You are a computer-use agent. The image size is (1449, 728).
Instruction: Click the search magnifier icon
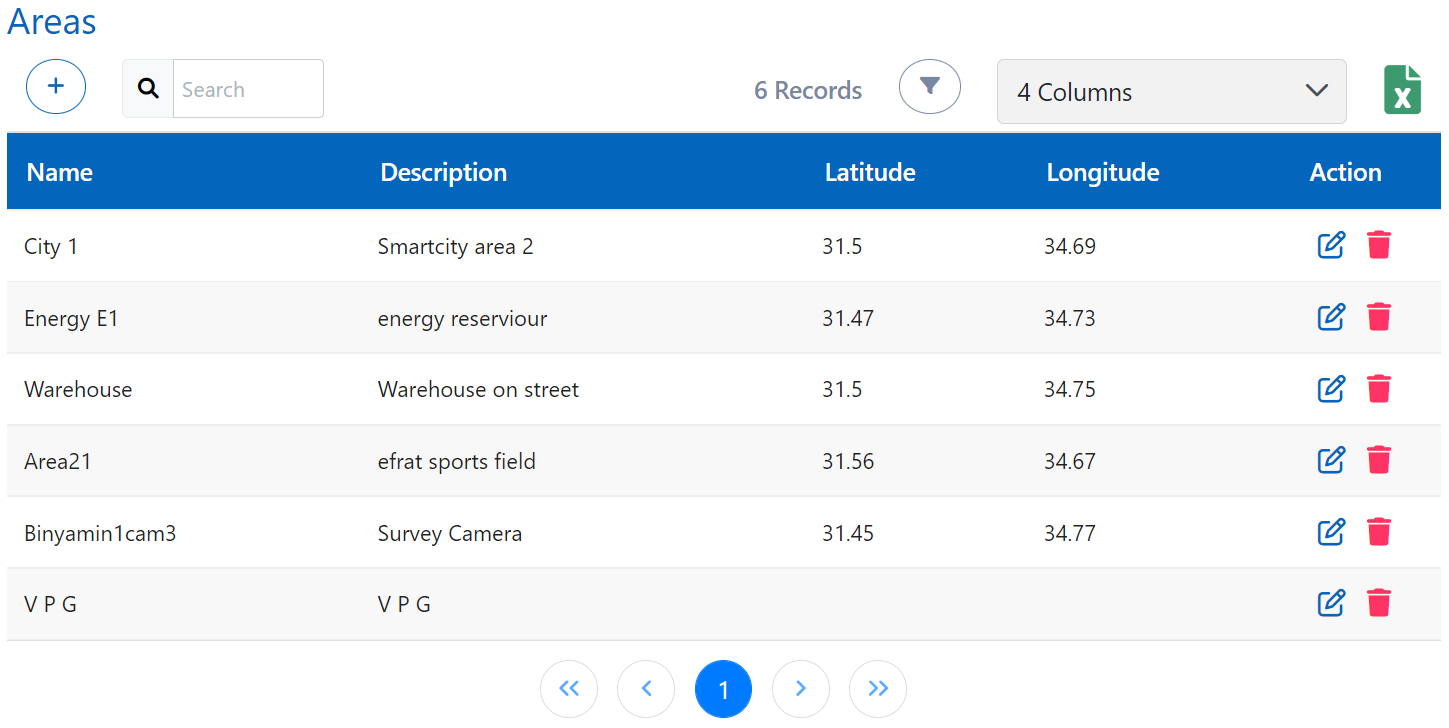tap(148, 89)
